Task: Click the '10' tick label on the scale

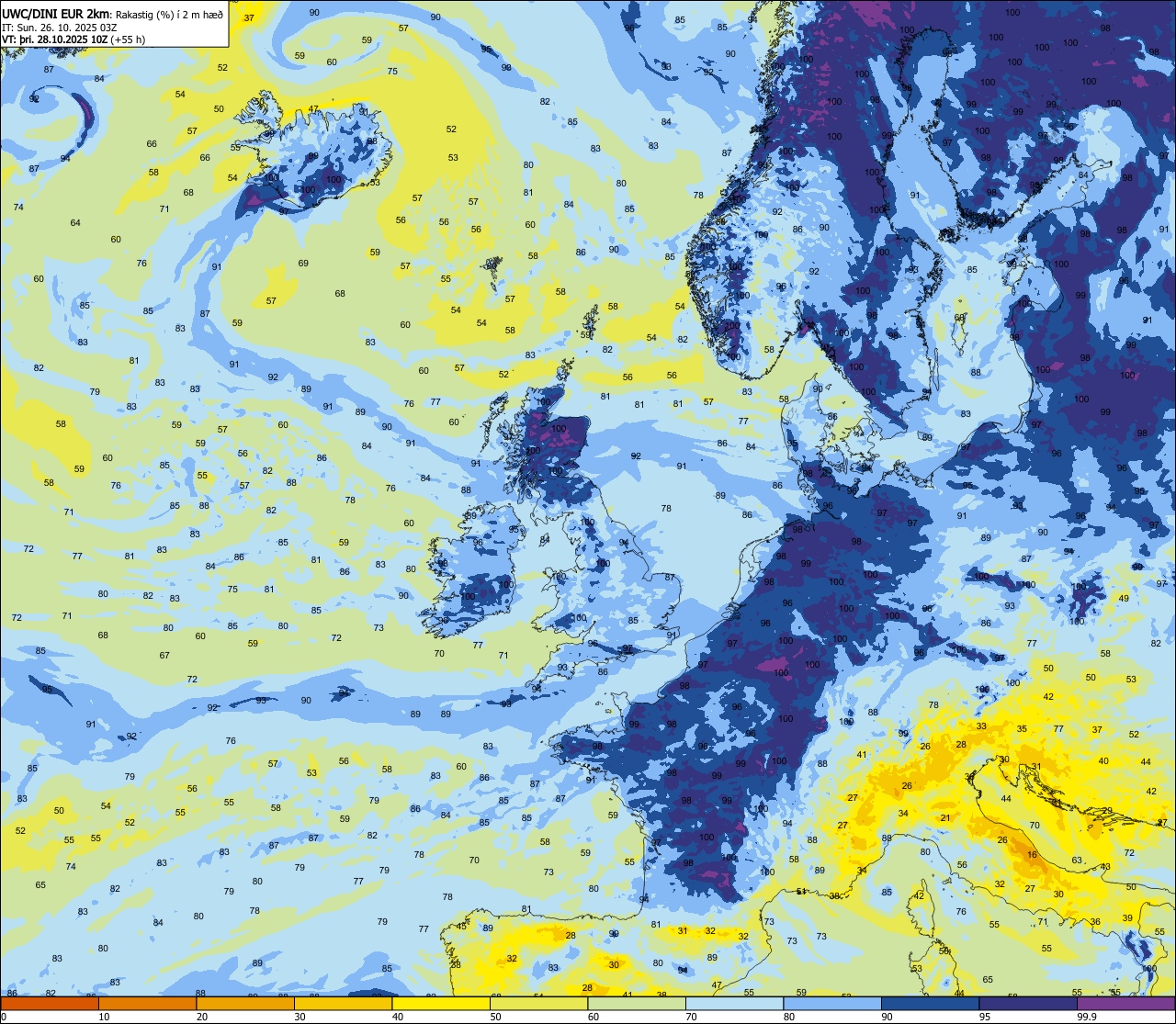Action: point(104,1017)
